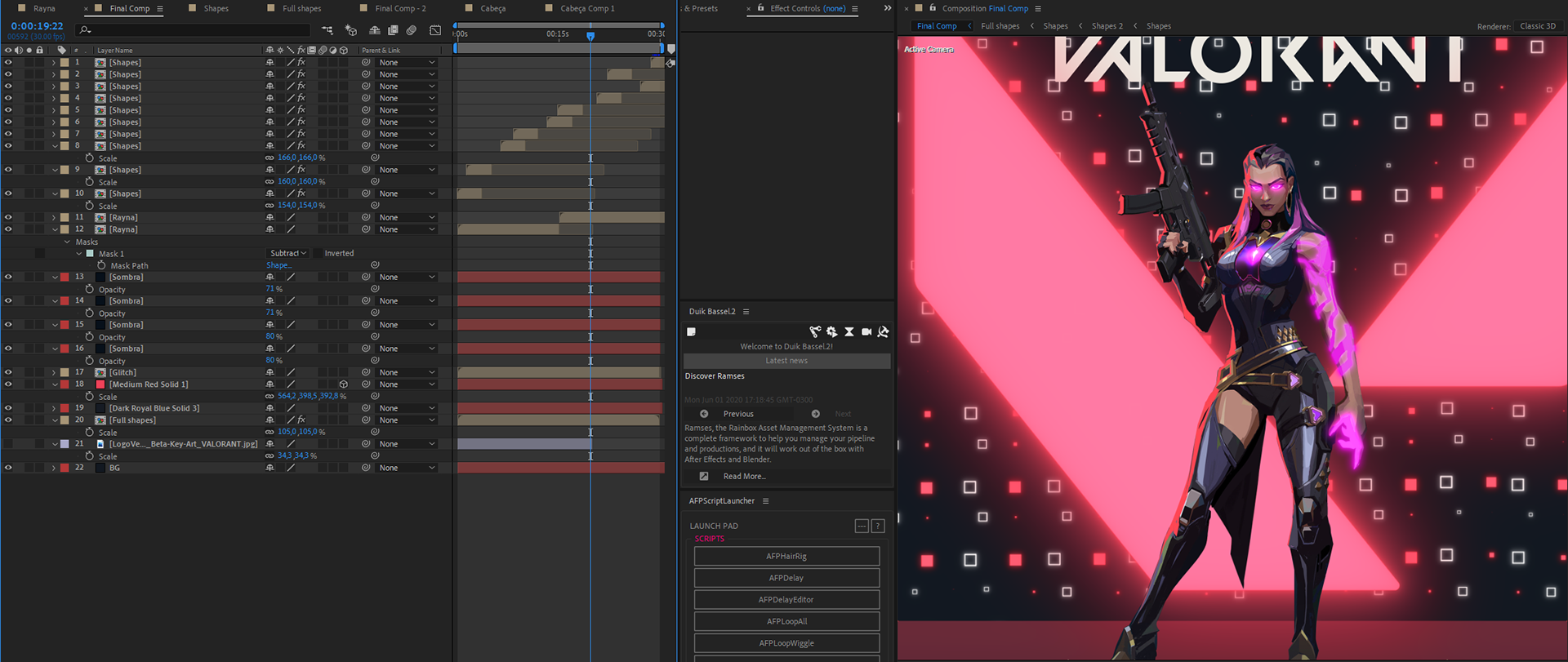Hide layer 9 Shapes with eye toggle

coord(8,170)
